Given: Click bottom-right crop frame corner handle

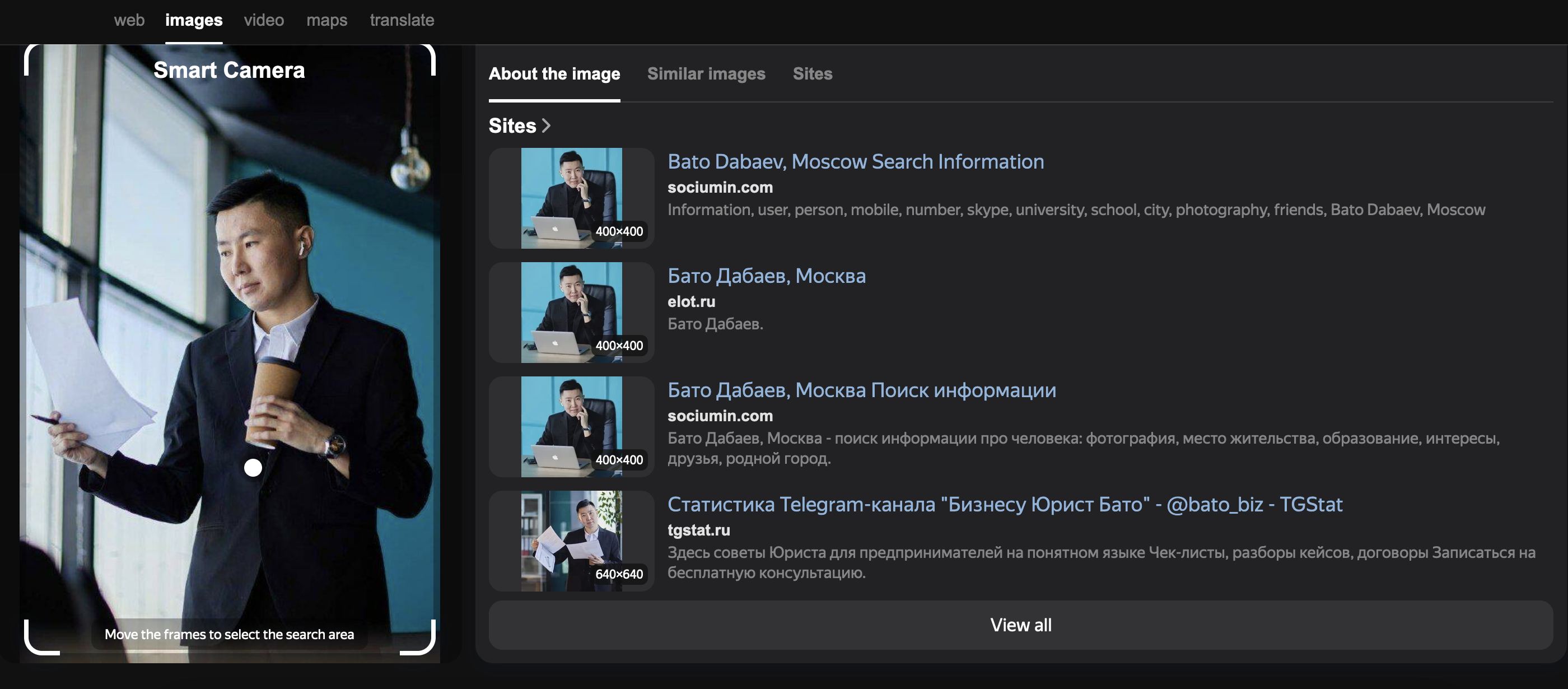Looking at the screenshot, I should [x=430, y=648].
